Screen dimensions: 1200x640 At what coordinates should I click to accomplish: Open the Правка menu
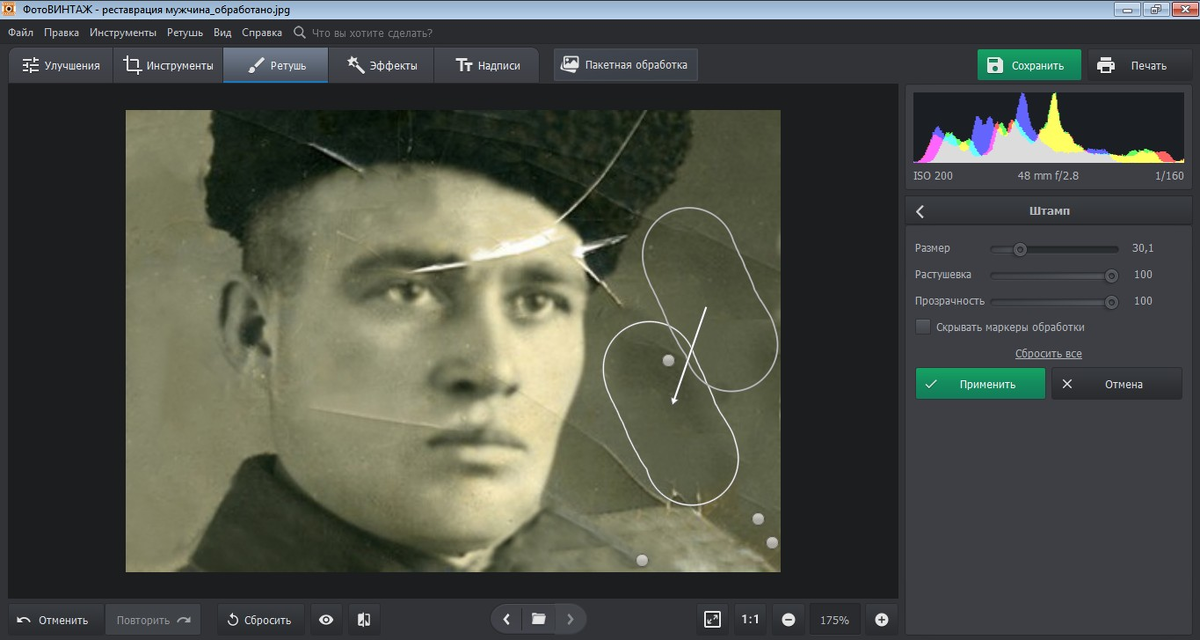click(62, 32)
